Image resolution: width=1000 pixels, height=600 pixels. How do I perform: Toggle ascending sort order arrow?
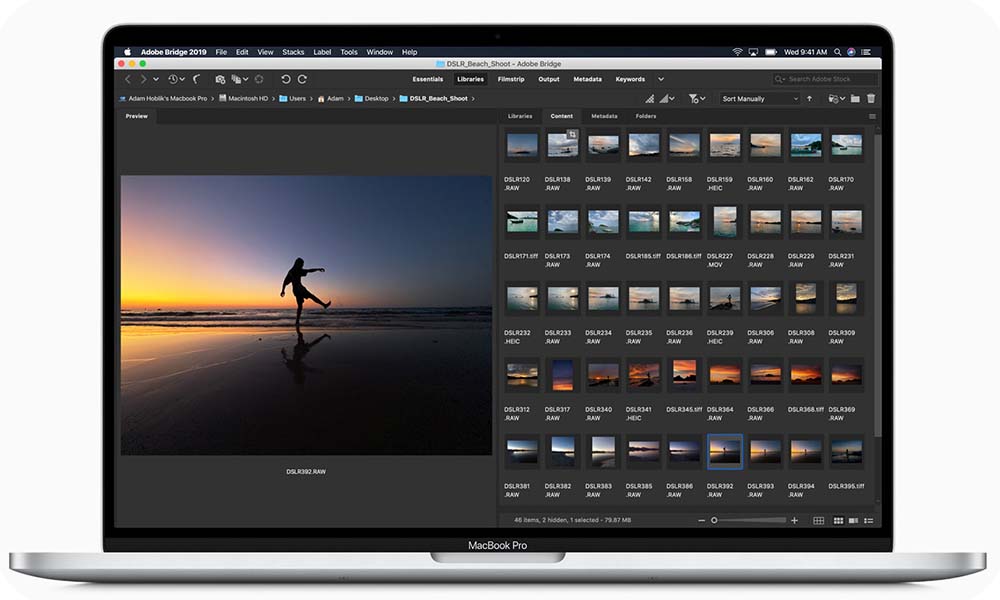pyautogui.click(x=809, y=99)
